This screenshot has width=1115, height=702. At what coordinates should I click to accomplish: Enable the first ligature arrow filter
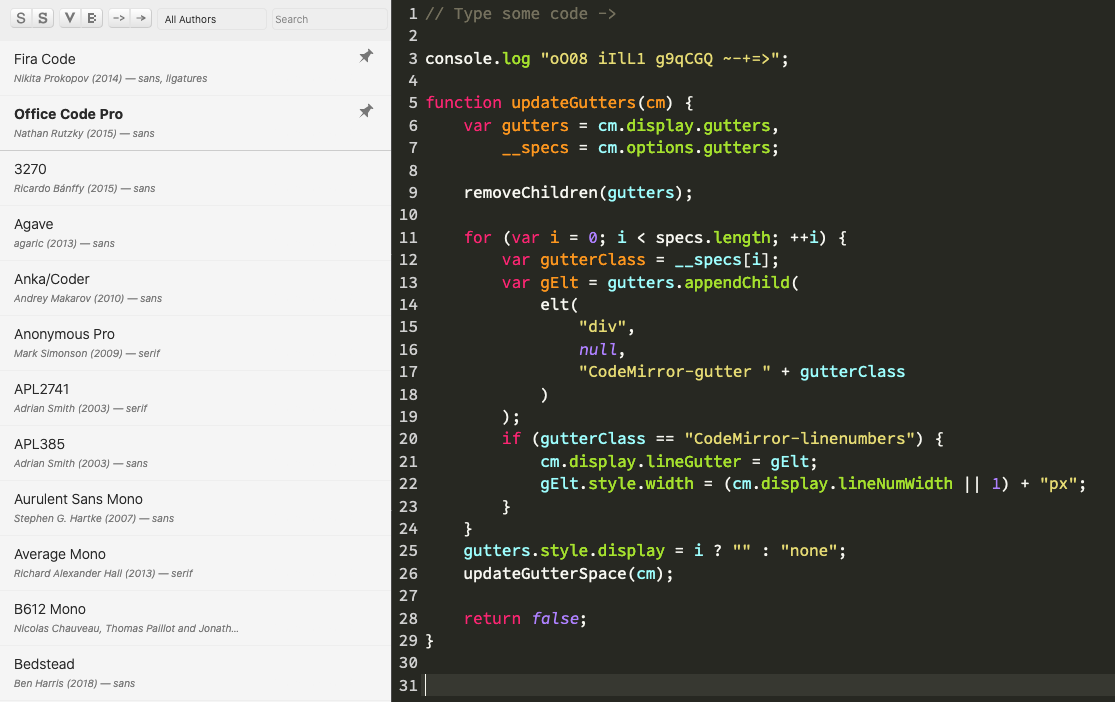[x=116, y=17]
